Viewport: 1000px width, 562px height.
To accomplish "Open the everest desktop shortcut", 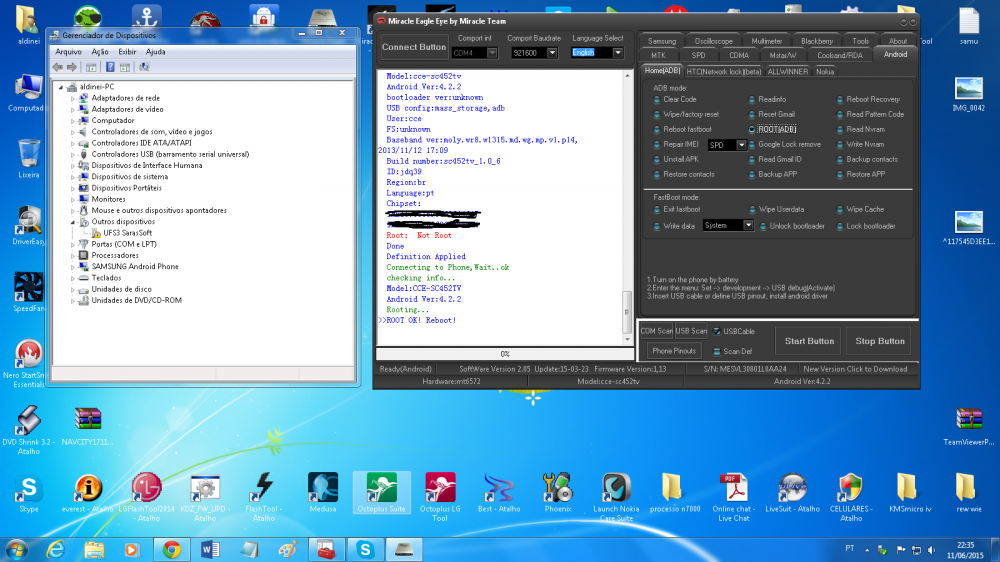I will [87, 493].
